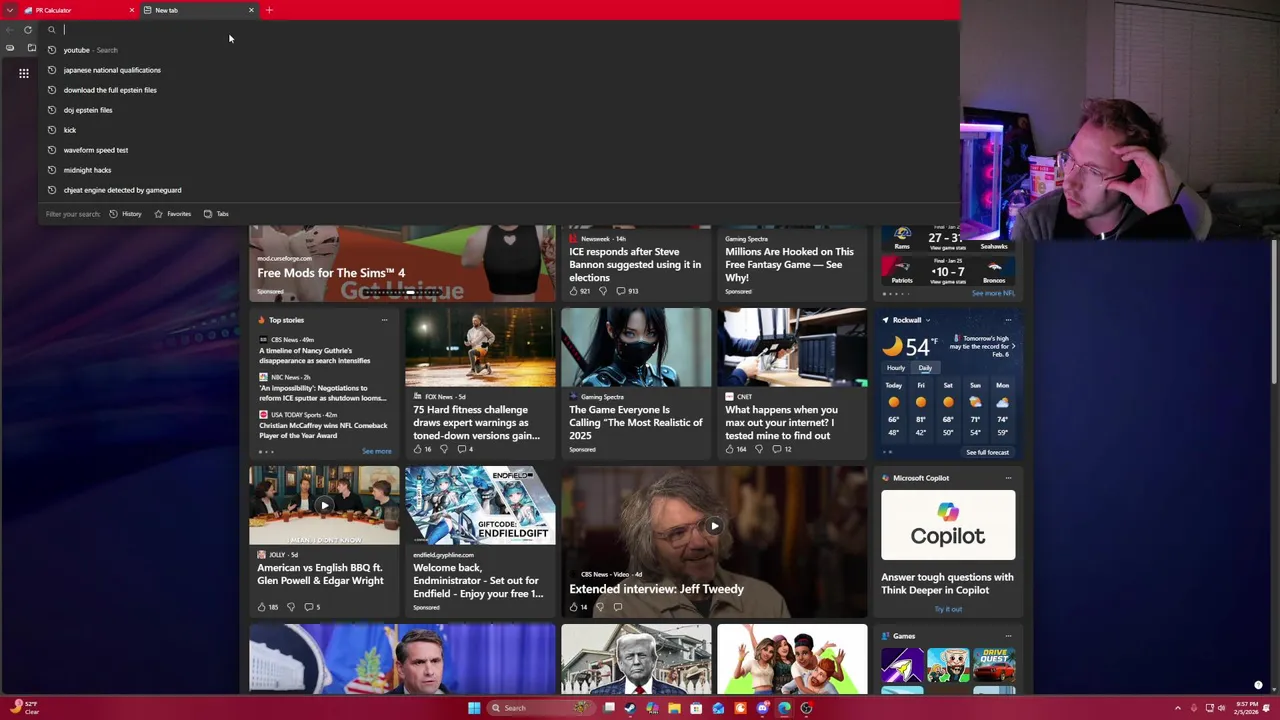1280x720 pixels.
Task: Open weather card options menu
Action: [x=1008, y=320]
